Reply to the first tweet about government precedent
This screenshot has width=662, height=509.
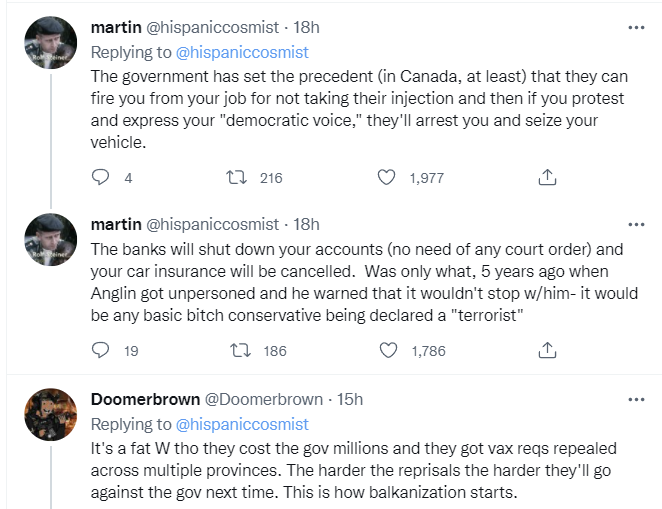click(x=100, y=178)
